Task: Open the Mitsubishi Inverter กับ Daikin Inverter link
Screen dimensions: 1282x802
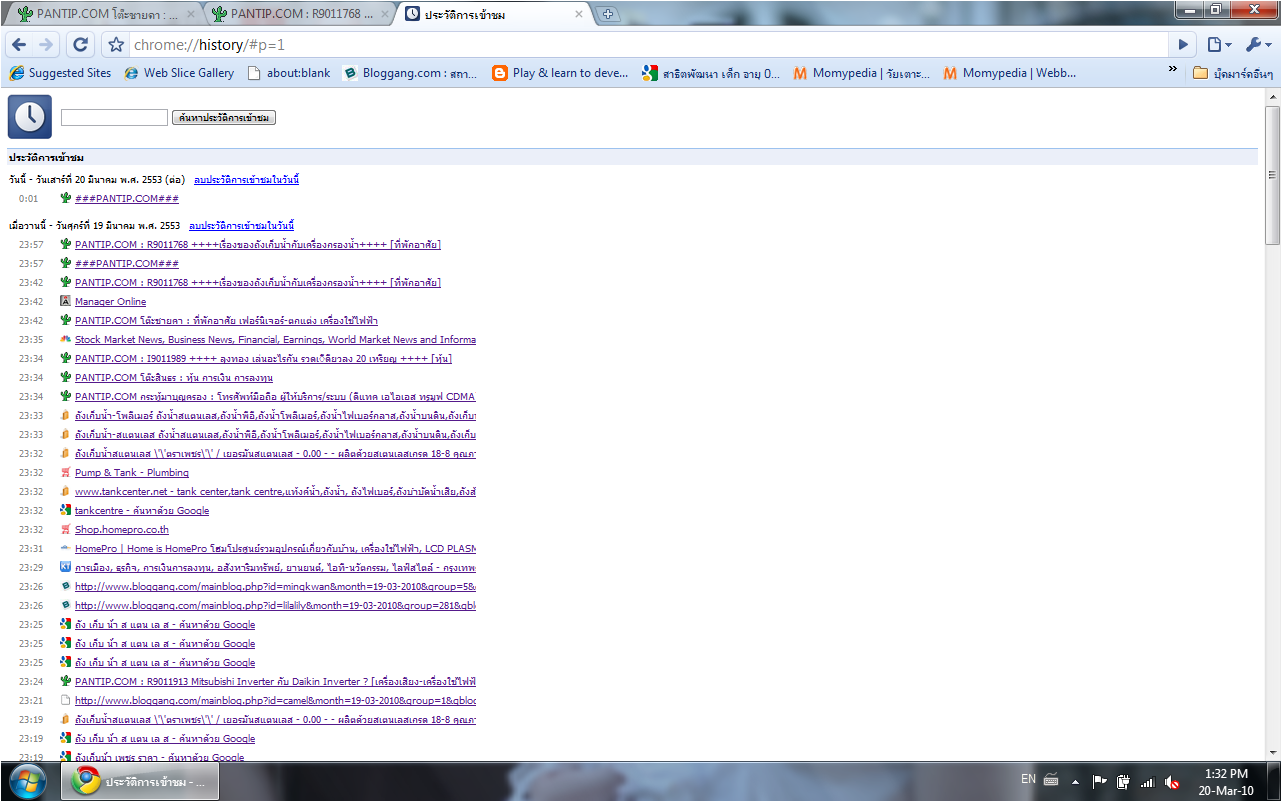Action: [275, 682]
